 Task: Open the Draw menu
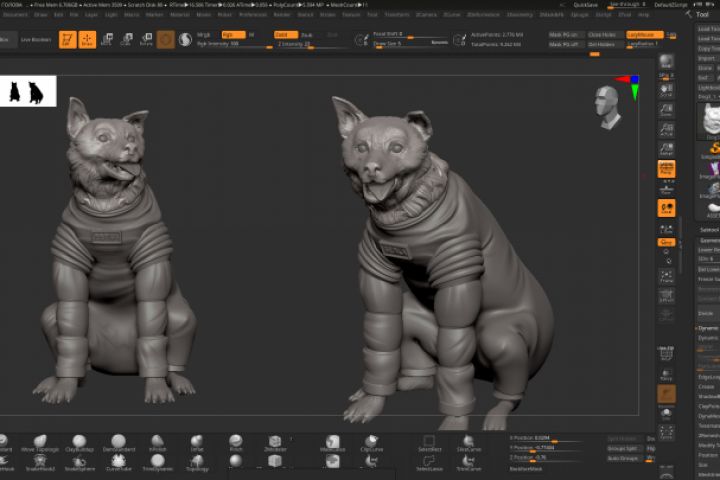pos(40,15)
